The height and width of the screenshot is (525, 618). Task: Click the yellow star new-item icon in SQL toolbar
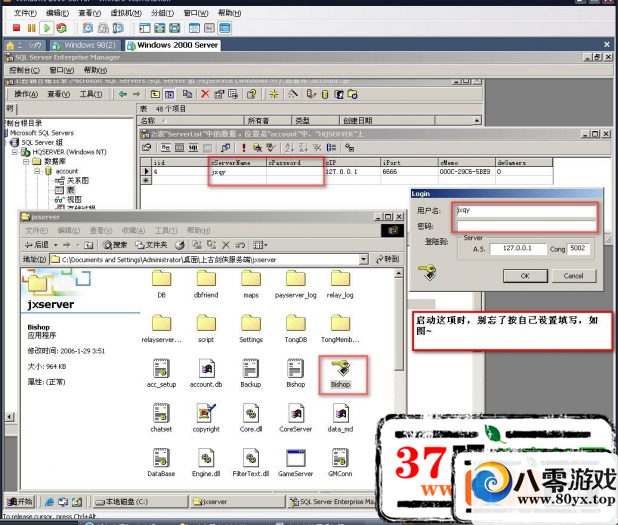click(274, 94)
